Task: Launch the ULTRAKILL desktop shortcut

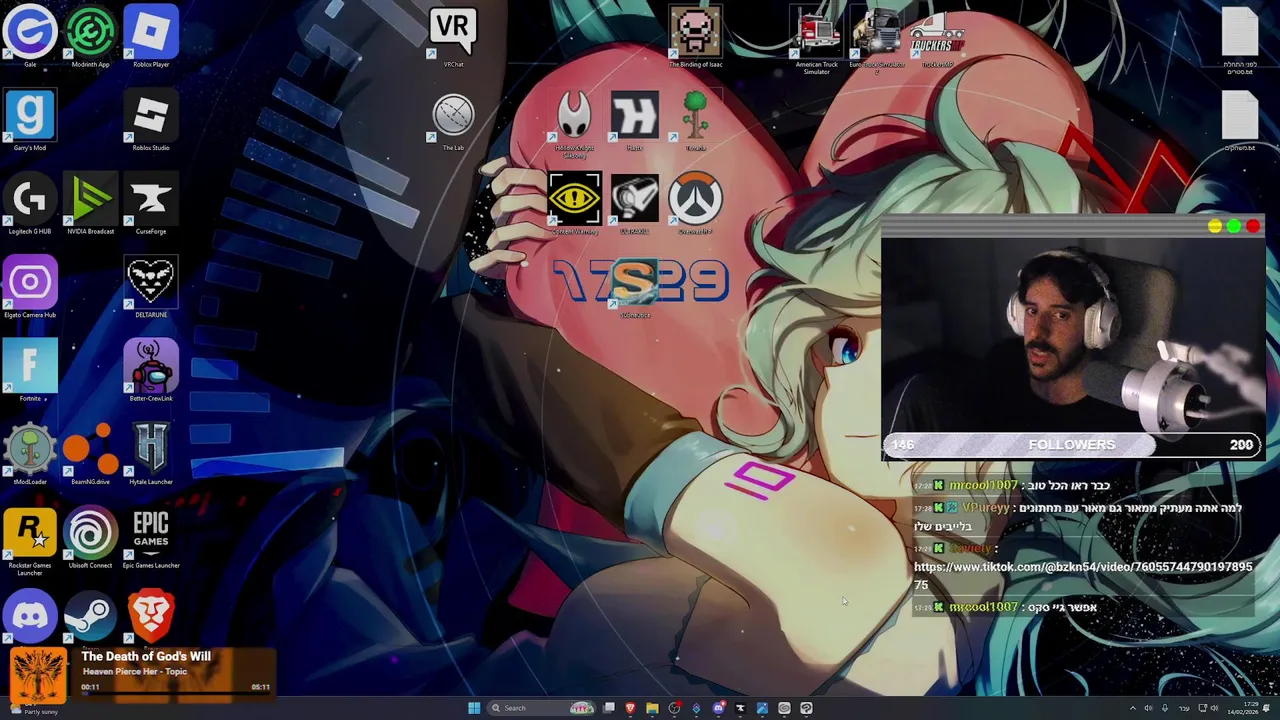Action: [635, 203]
